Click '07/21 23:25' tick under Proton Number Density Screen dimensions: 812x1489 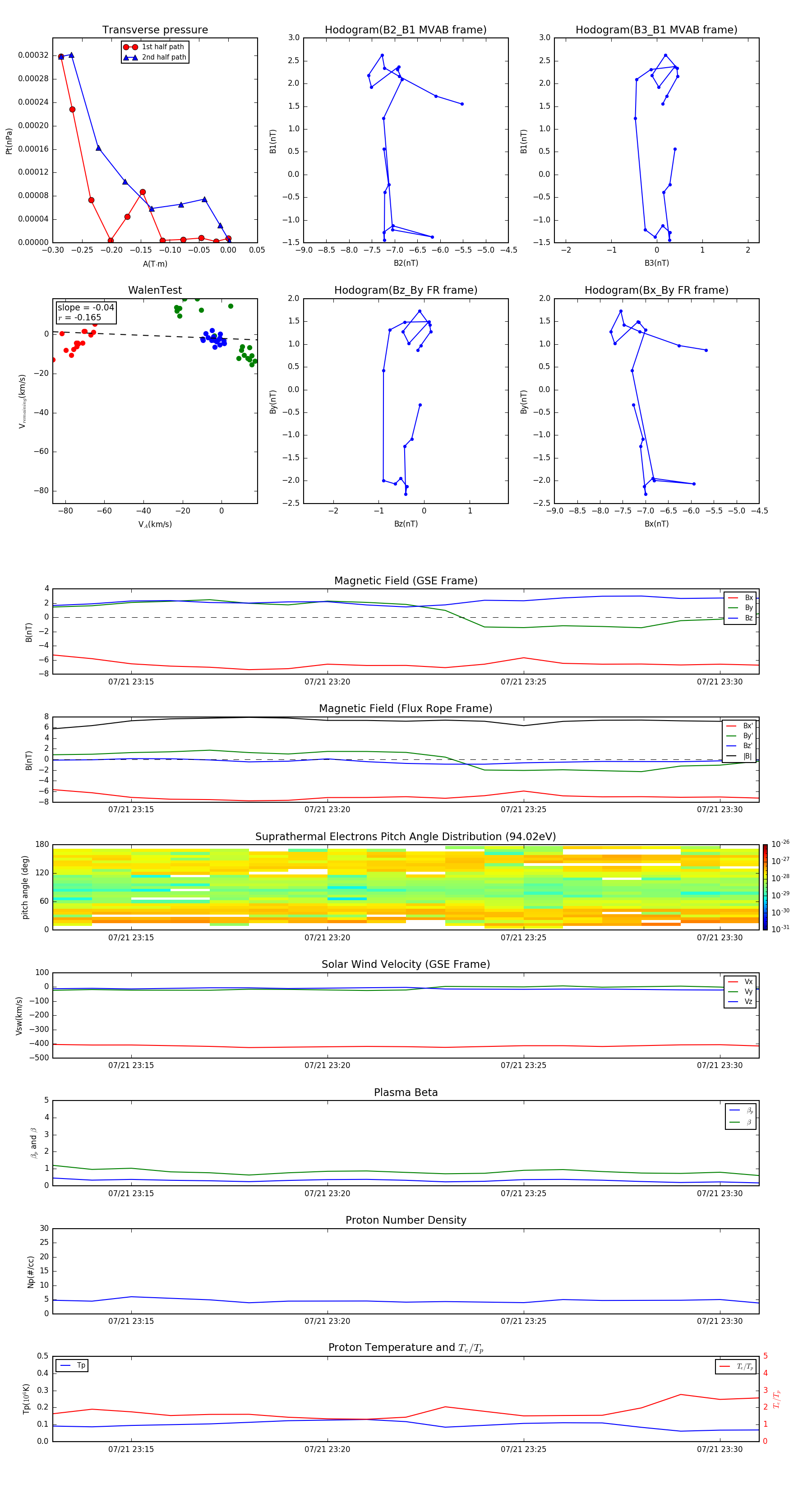coord(524,1321)
